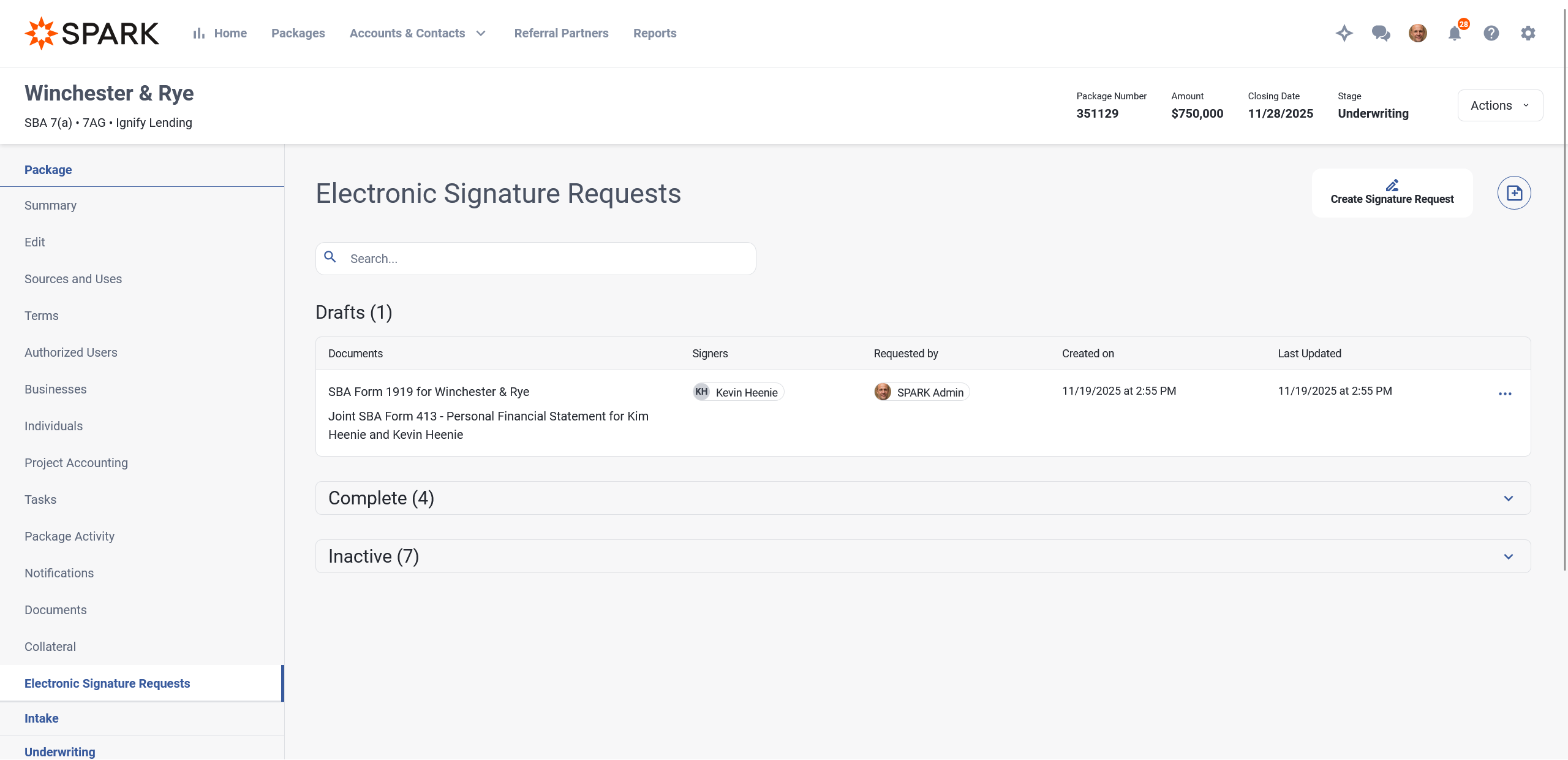Click the user profile avatar
The image size is (1568, 760).
(x=1417, y=33)
